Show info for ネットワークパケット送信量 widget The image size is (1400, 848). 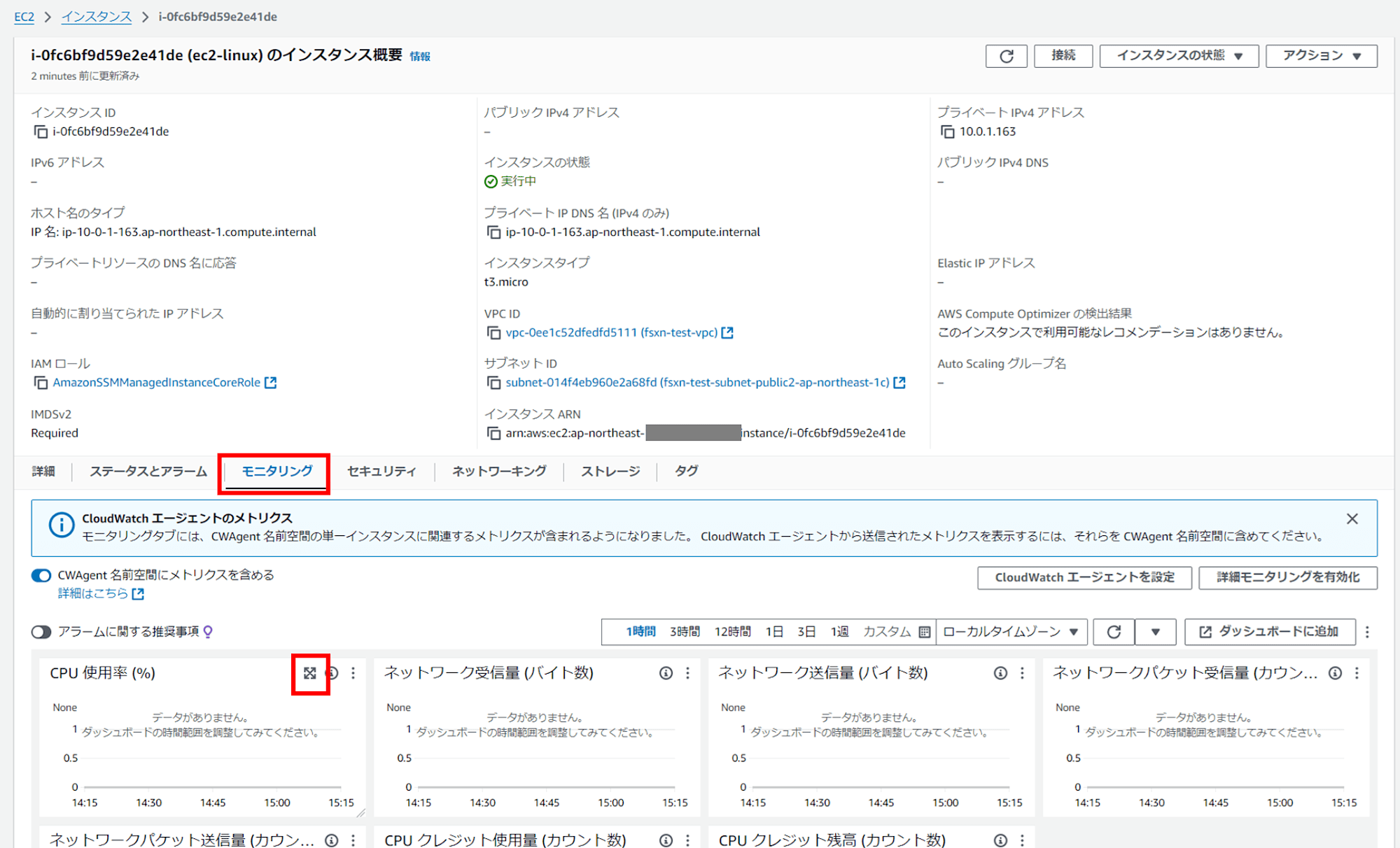[331, 840]
